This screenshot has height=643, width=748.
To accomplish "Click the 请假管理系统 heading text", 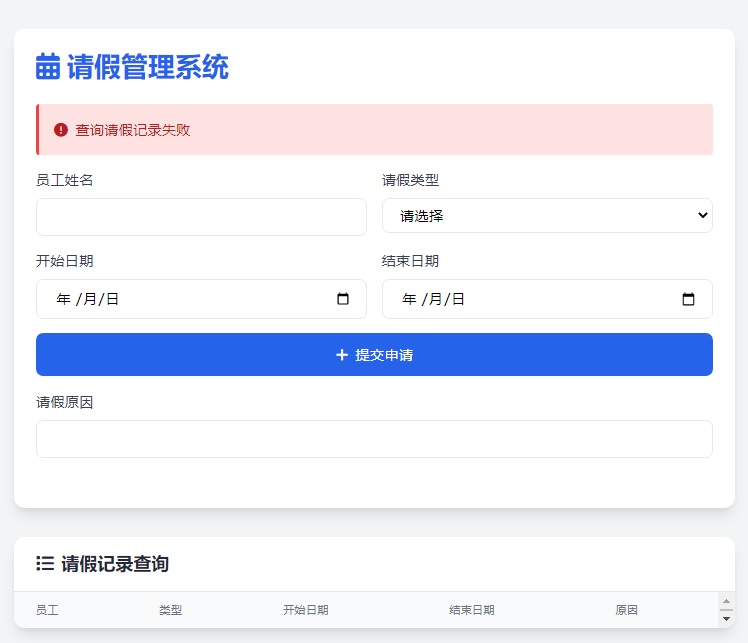I will coord(148,66).
